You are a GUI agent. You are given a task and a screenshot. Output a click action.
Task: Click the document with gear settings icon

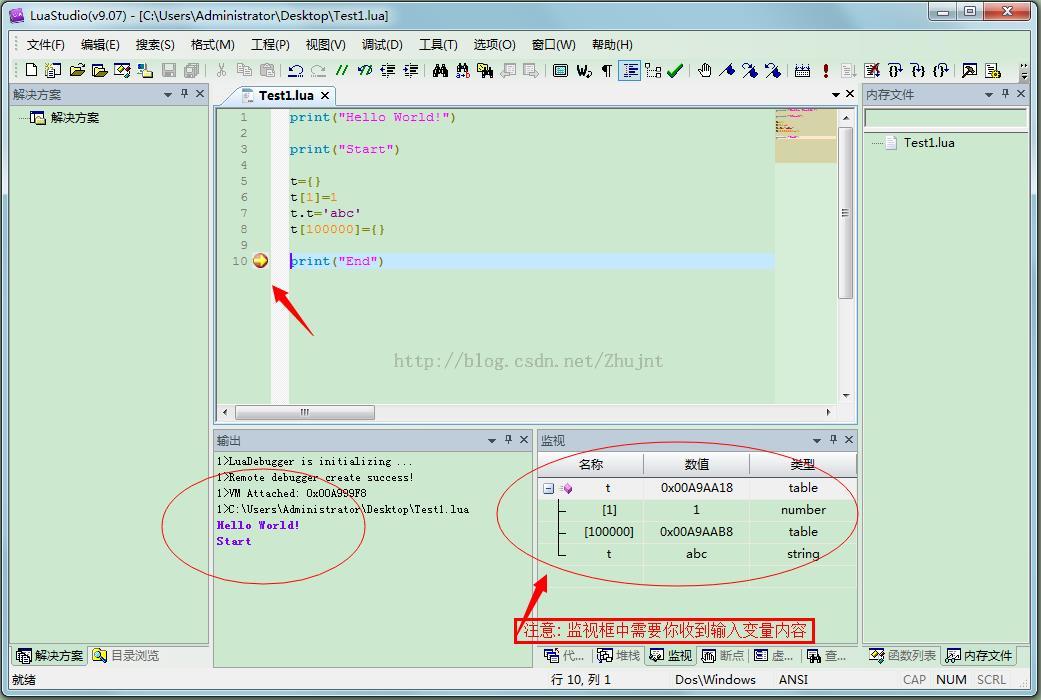[993, 70]
